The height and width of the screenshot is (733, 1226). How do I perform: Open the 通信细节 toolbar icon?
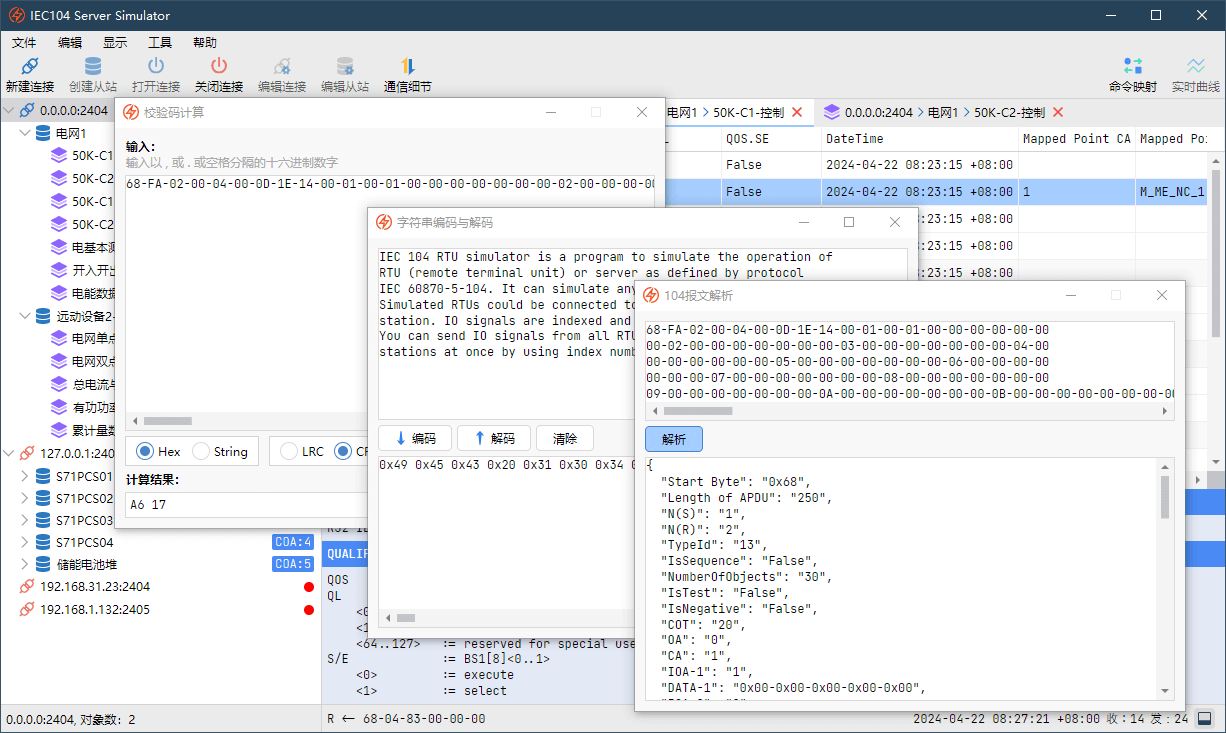click(407, 67)
